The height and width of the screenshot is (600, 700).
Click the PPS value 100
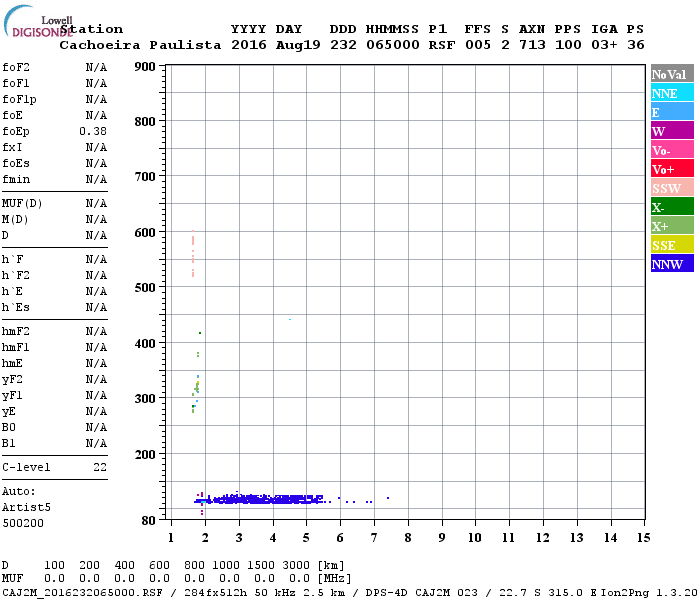pos(568,45)
